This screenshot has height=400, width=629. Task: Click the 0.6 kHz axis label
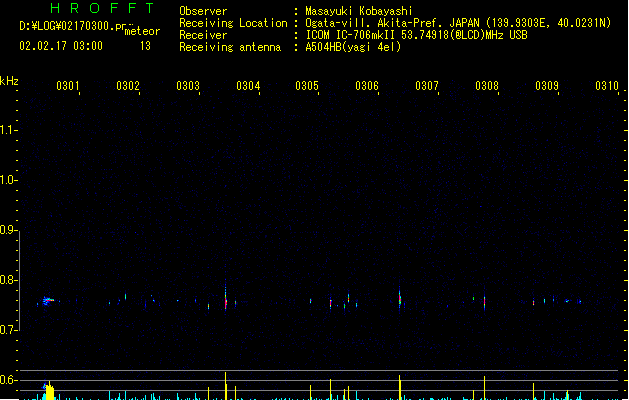tap(7, 380)
